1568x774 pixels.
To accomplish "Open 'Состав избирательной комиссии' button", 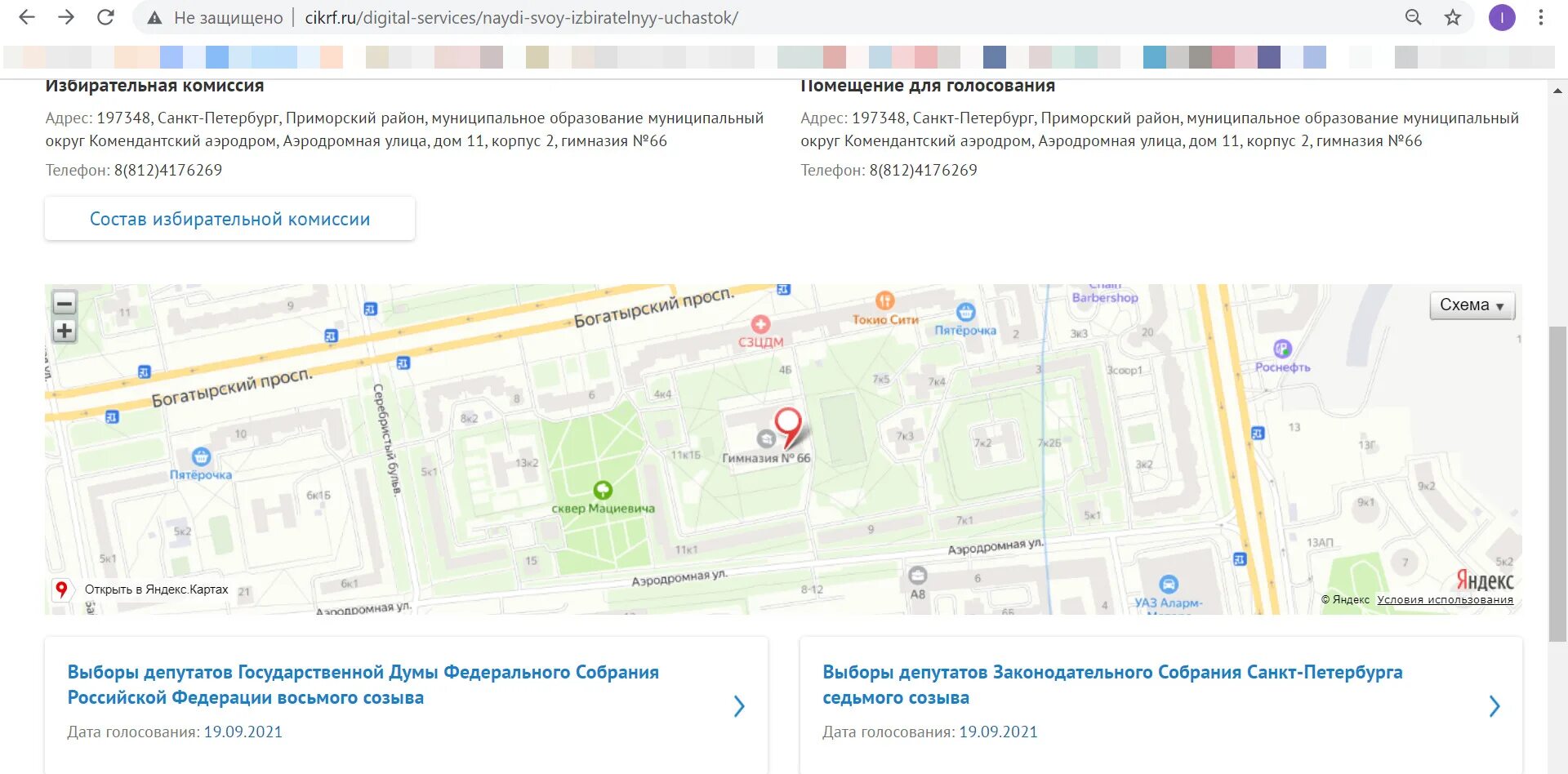I will (229, 219).
